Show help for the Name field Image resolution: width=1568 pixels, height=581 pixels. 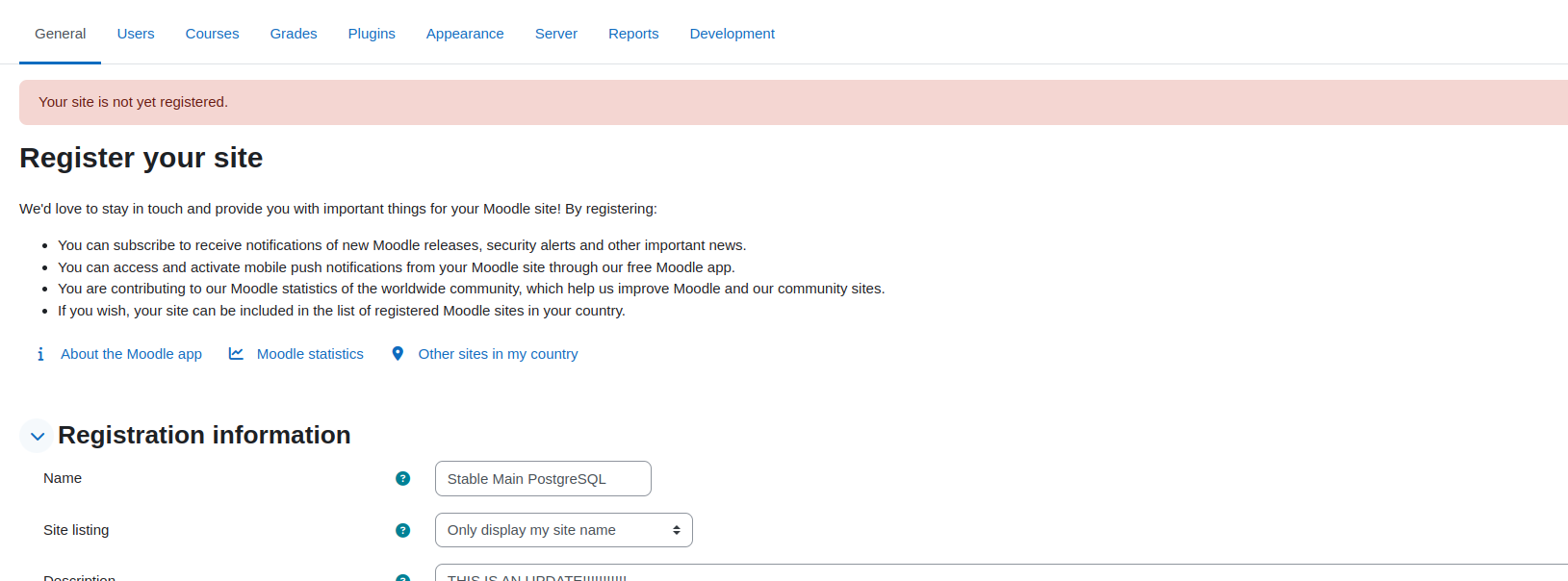coord(403,478)
